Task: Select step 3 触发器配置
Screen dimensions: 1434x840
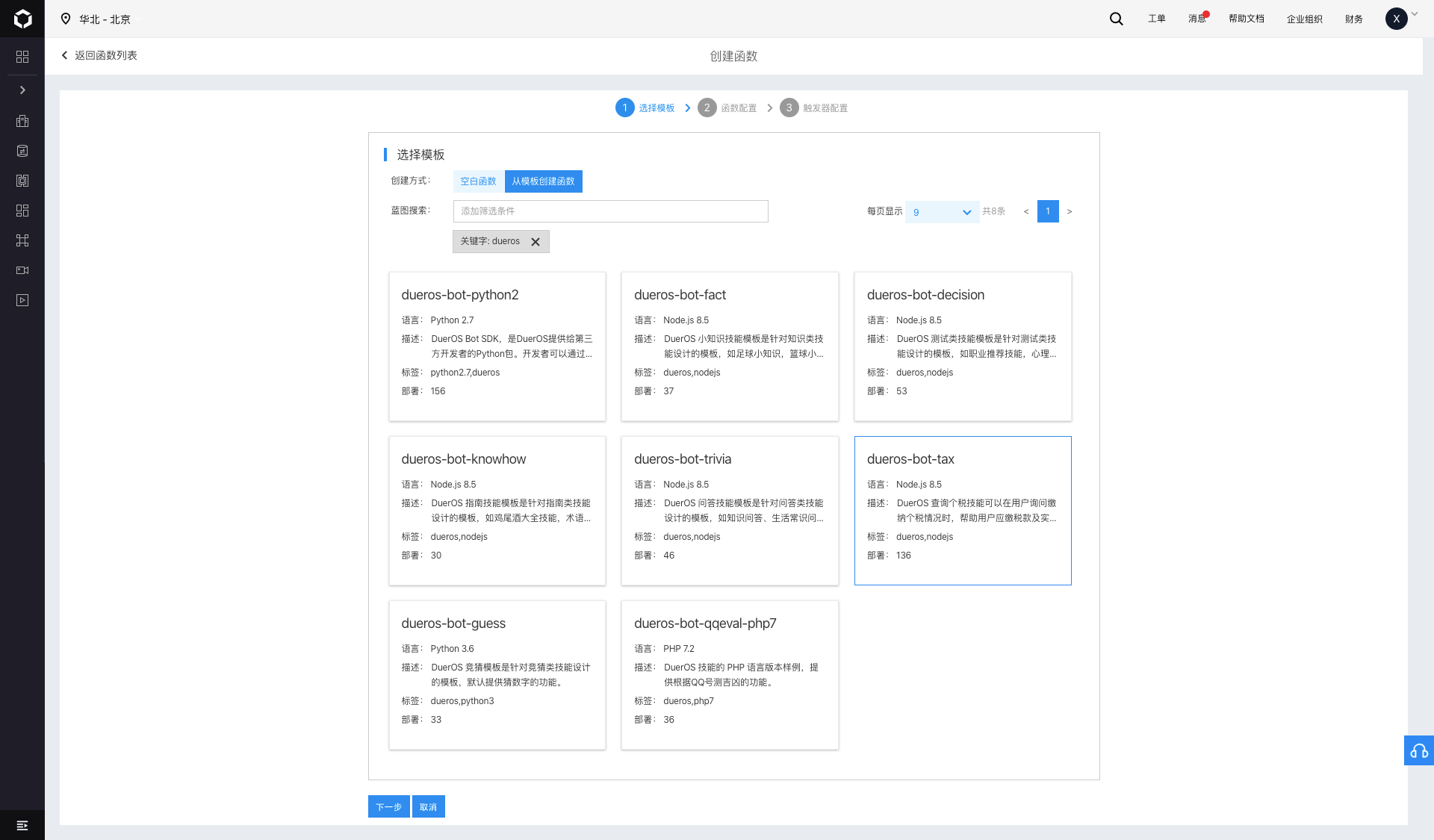Action: tap(814, 108)
